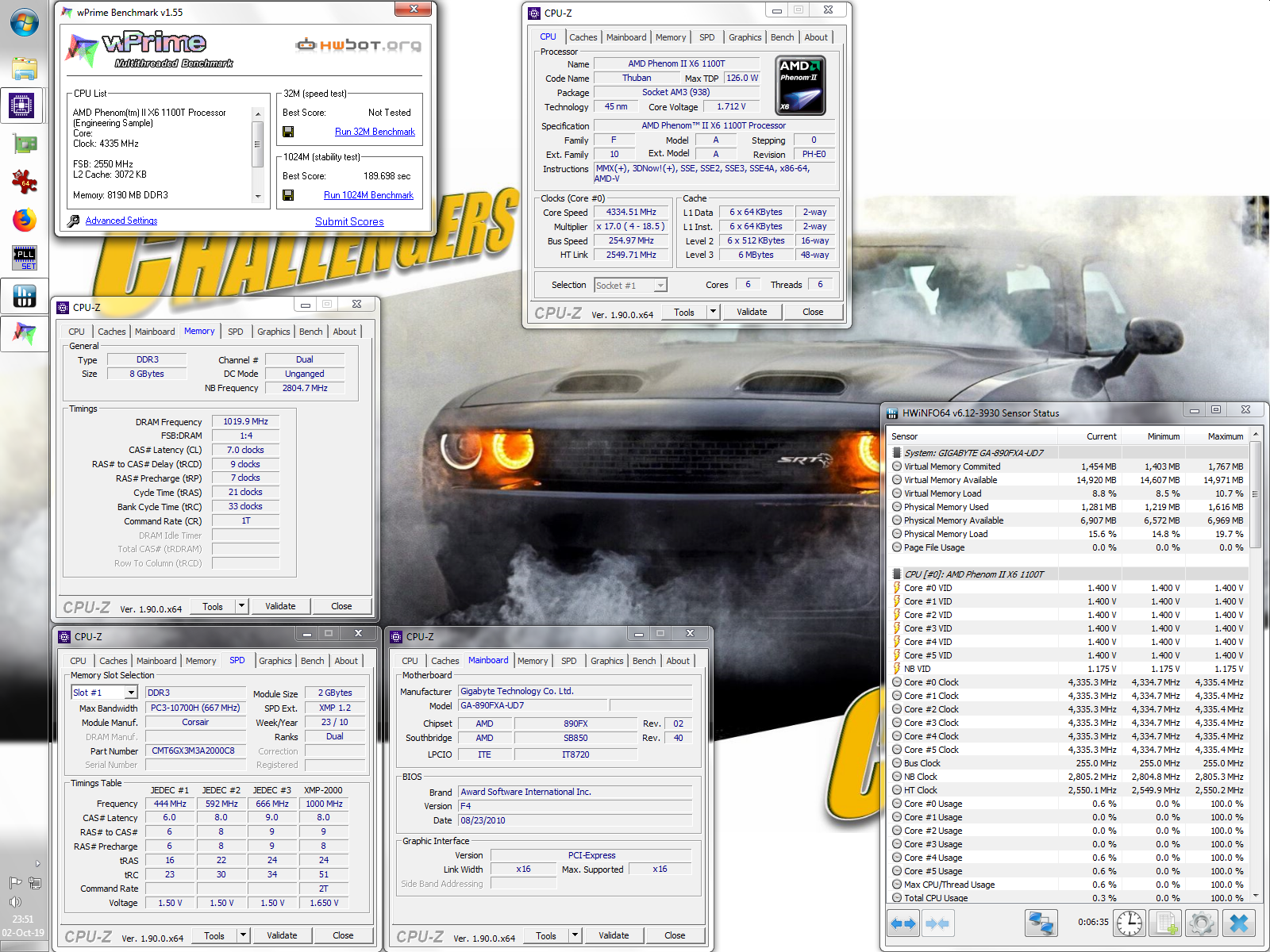Open Tools dropdown arrow in CPU-Z Mainboard window
This screenshot has width=1270, height=952.
point(575,935)
